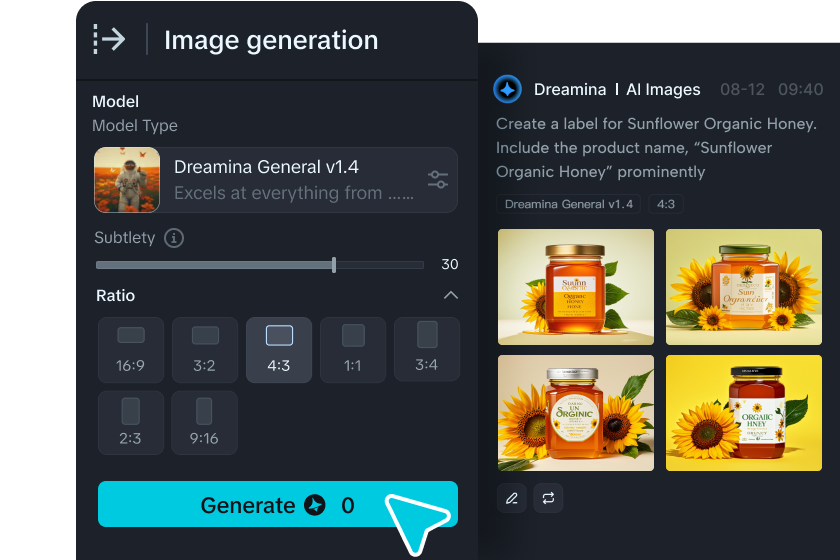Choose the 9:16 ratio option

coord(204,423)
